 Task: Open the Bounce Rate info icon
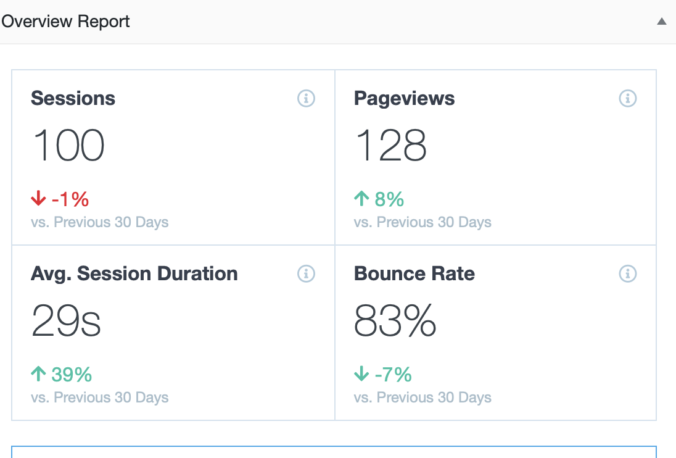pyautogui.click(x=628, y=274)
